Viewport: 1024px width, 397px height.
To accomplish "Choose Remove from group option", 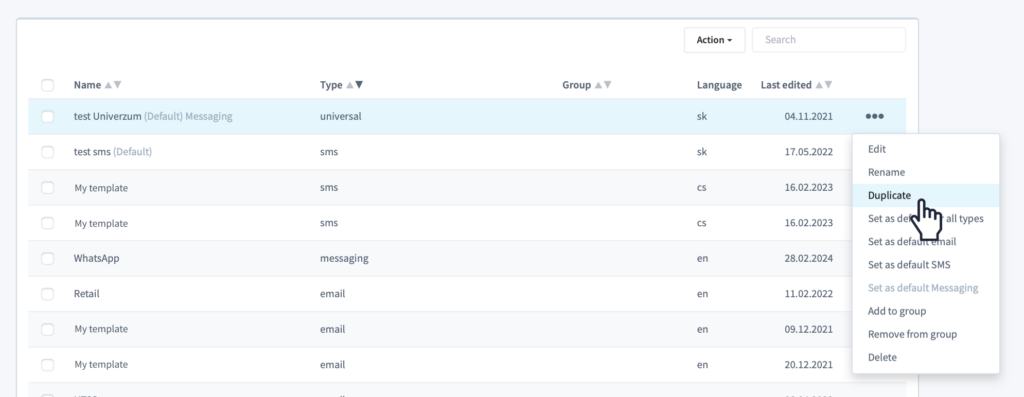I will point(925,334).
